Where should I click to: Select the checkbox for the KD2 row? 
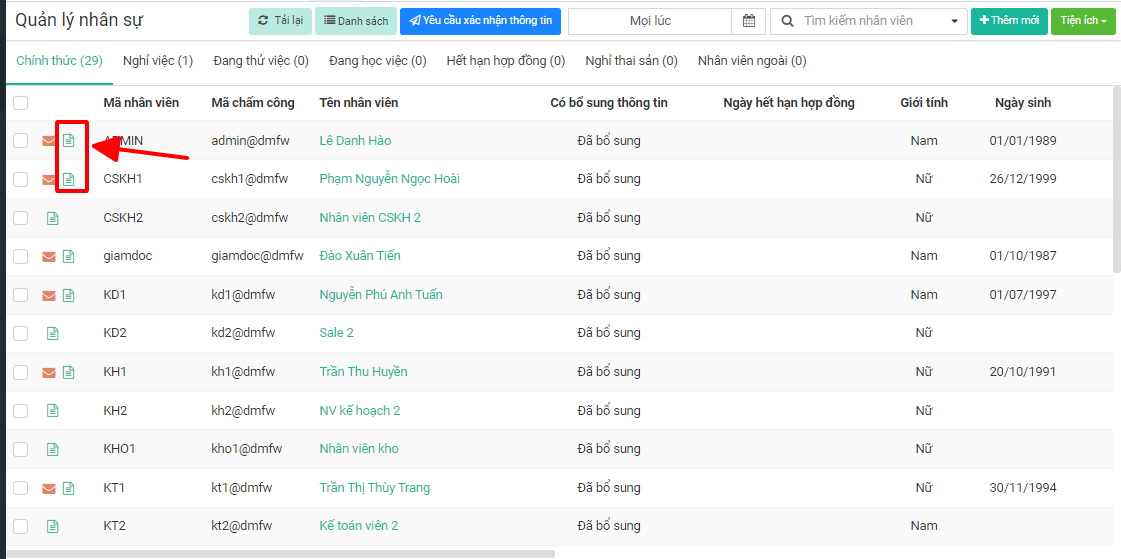point(21,333)
